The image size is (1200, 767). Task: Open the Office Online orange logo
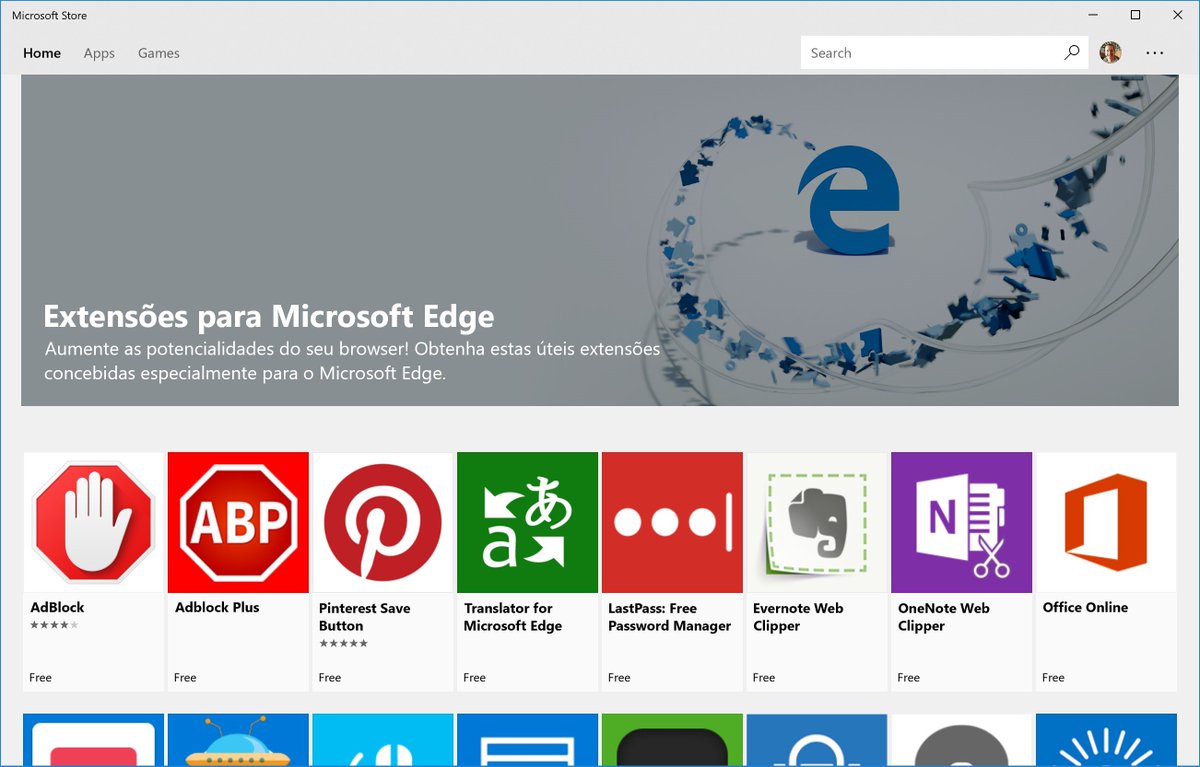point(1106,522)
